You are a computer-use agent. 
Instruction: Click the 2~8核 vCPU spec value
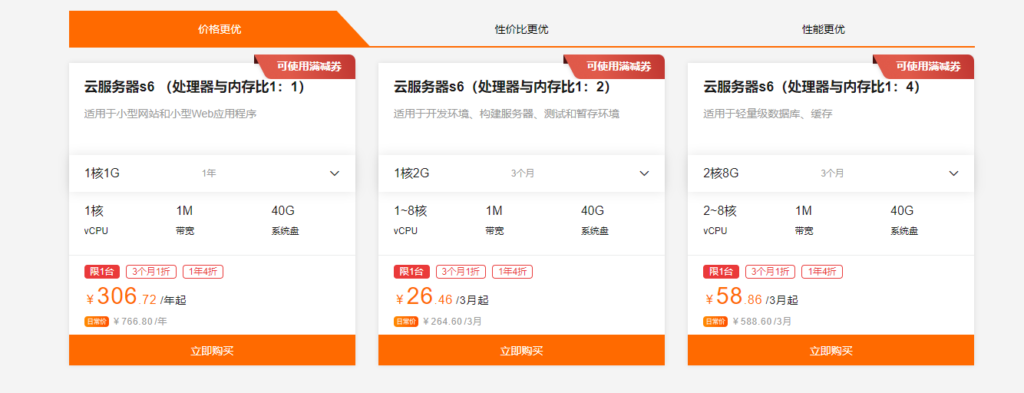point(720,211)
